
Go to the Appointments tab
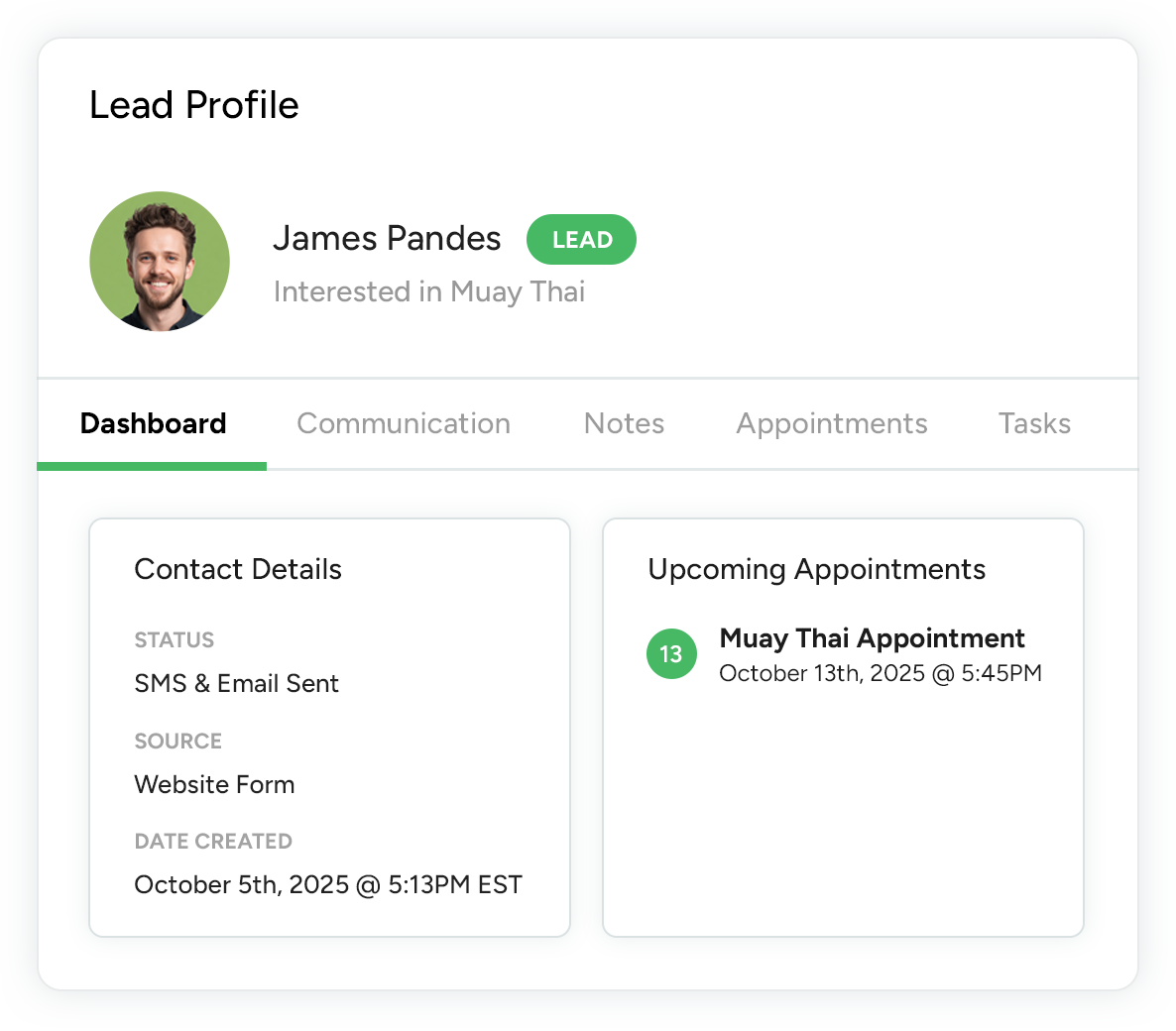coord(831,423)
